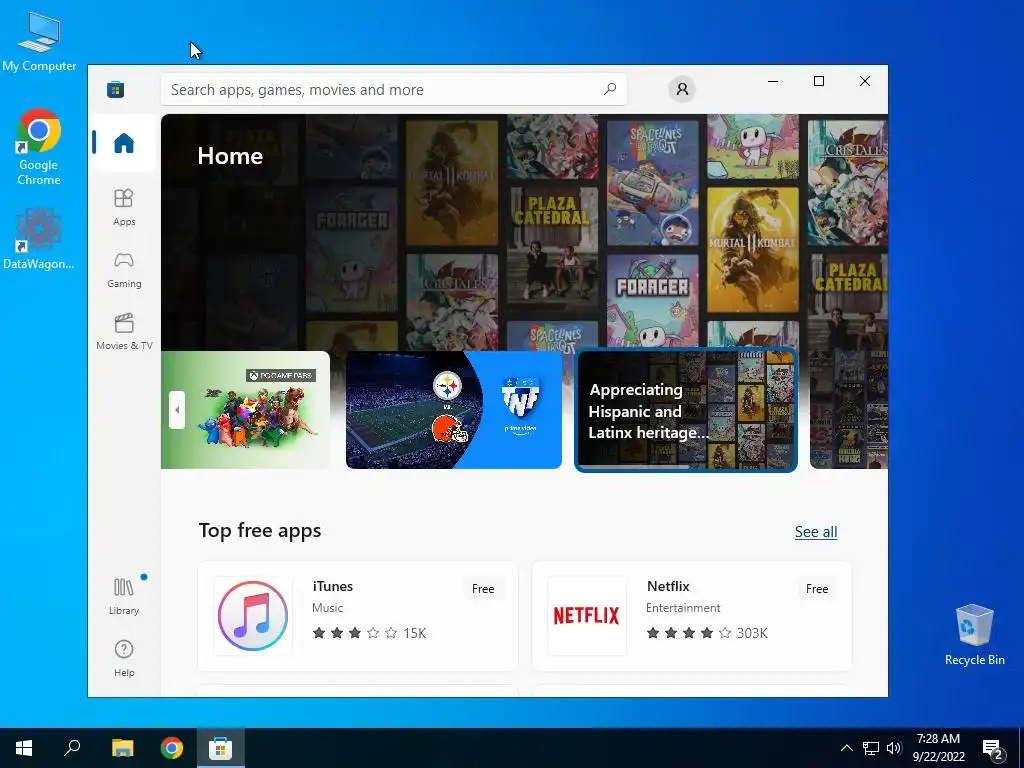Viewport: 1024px width, 768px height.
Task: Open the Gaming section in the sidebar
Action: [124, 270]
